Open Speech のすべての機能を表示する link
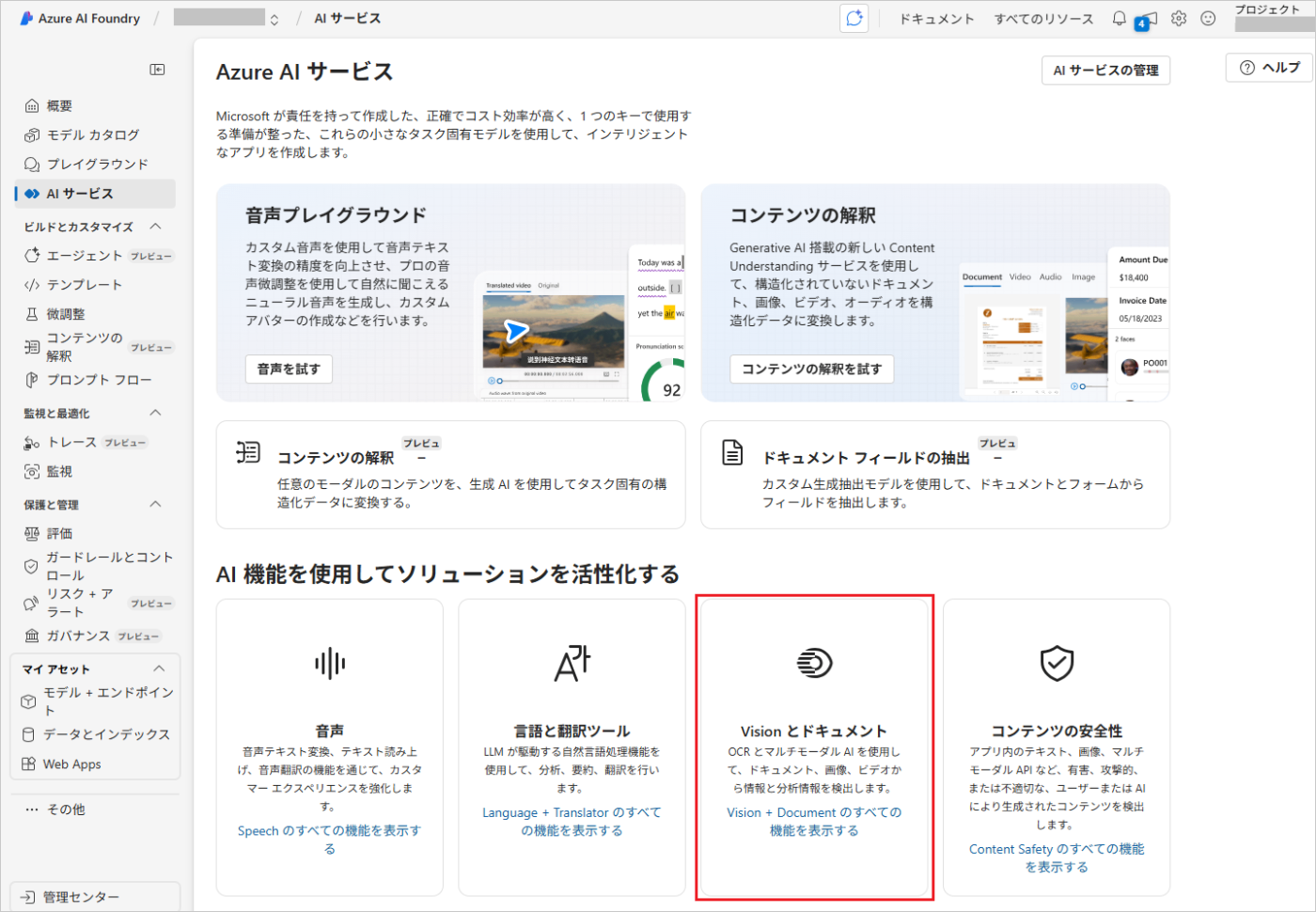Image resolution: width=1316 pixels, height=912 pixels. pyautogui.click(x=330, y=840)
